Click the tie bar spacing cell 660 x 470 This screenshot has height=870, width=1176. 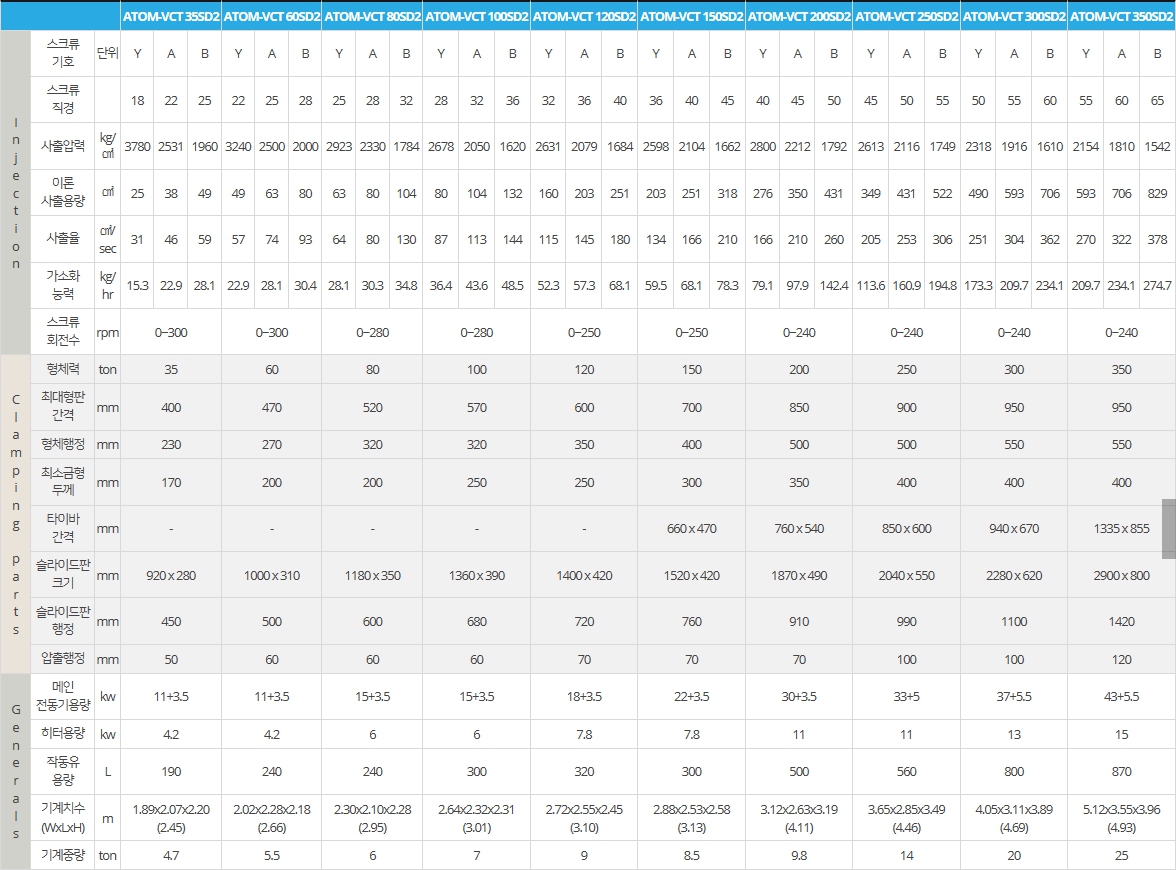click(692, 529)
